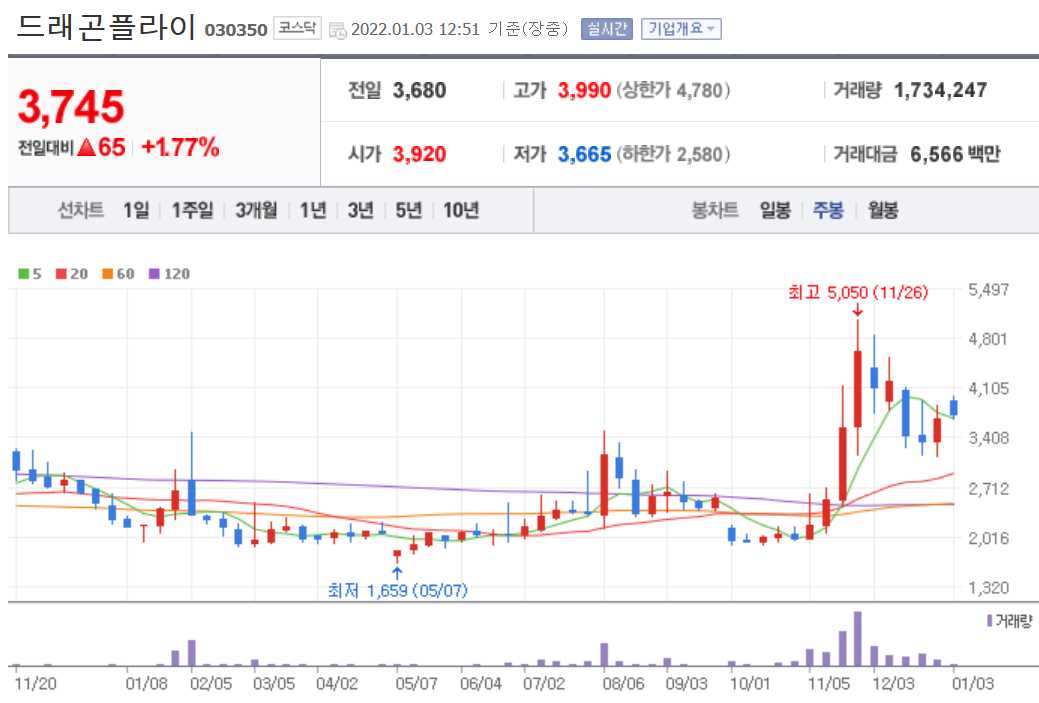The image size is (1039, 703).
Task: Click the 최저 1,659 (05/07) low annotation
Action: [400, 590]
